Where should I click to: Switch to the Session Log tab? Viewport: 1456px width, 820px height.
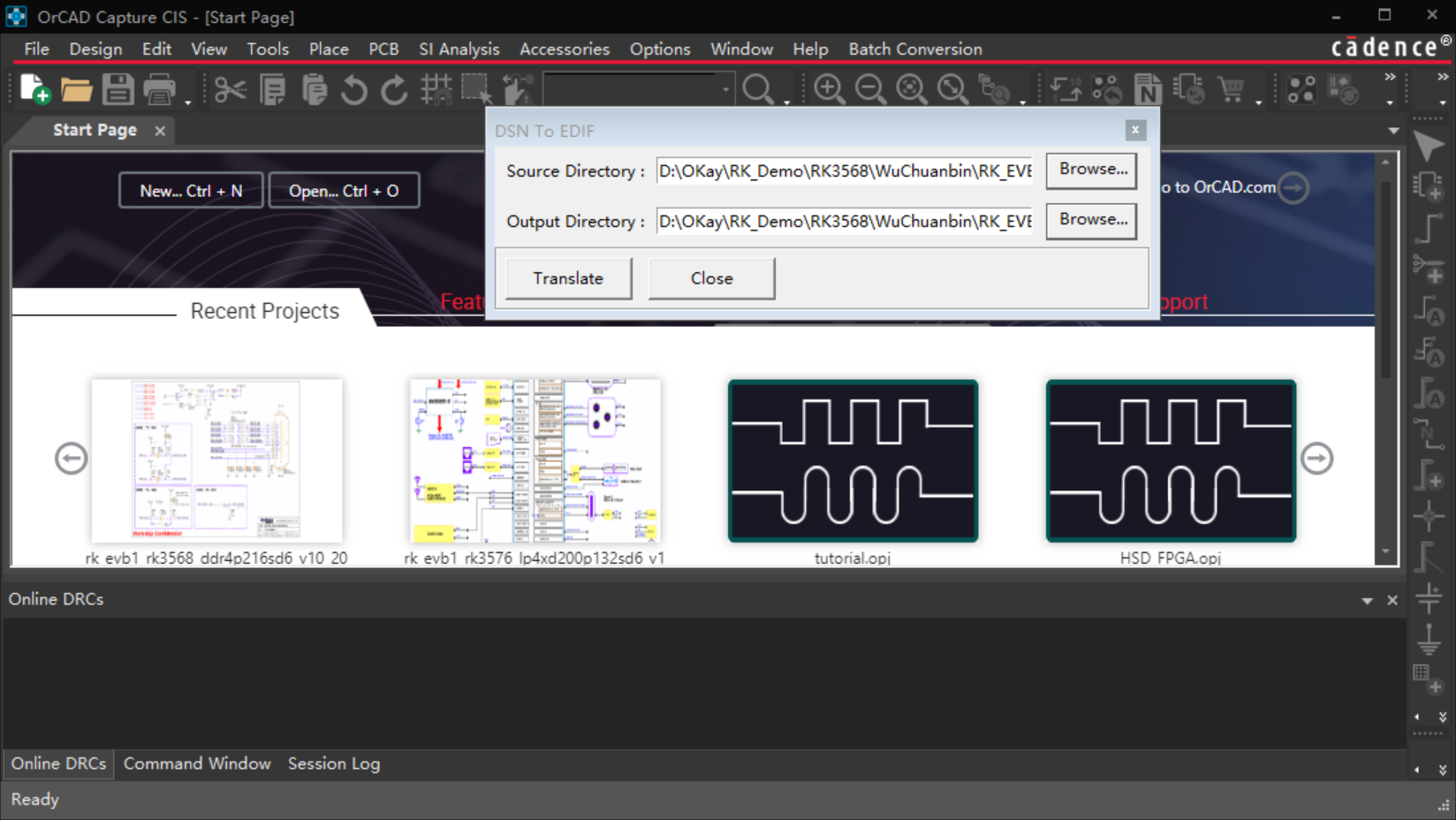[x=334, y=763]
